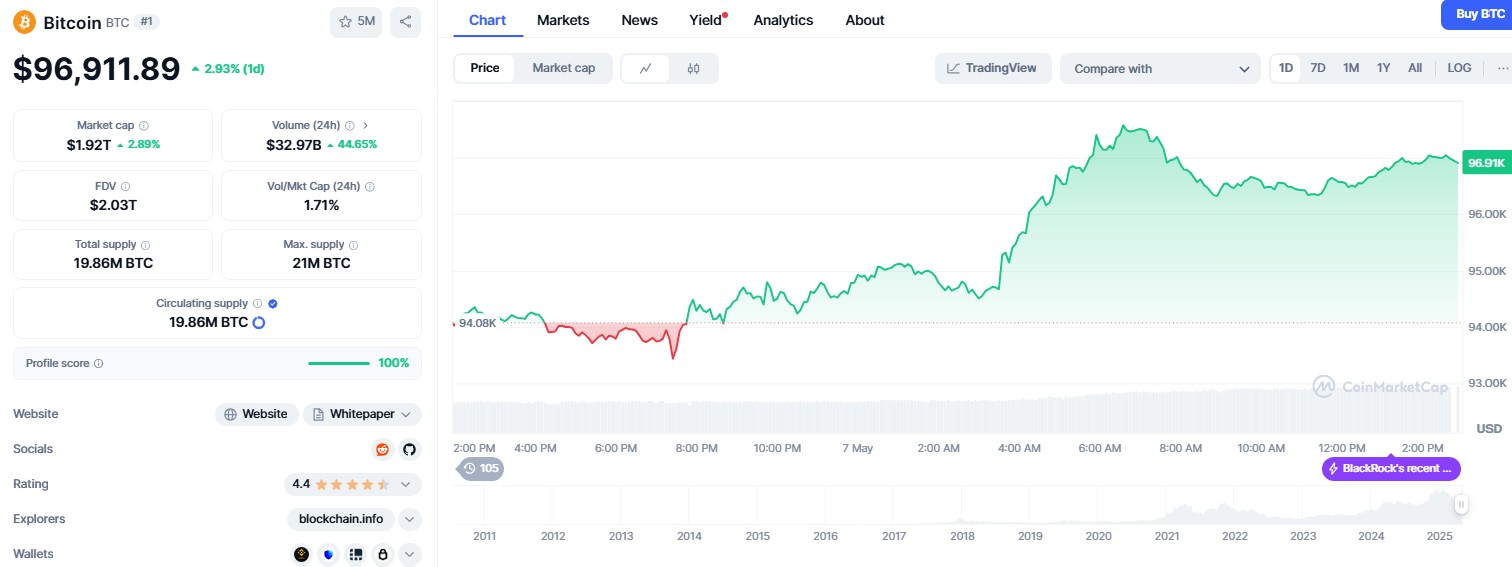Click the padlock wallet icon
Image resolution: width=1512 pixels, height=567 pixels.
click(382, 554)
